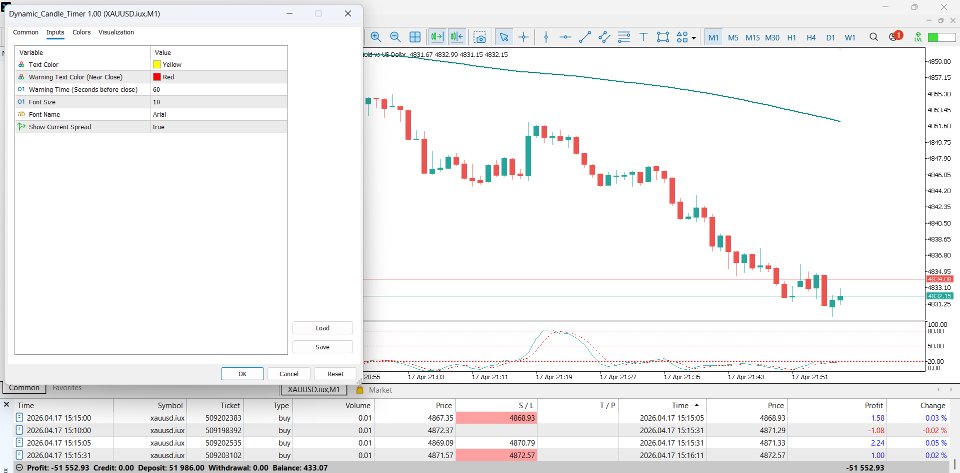Switch chart to M1 timeframe

tap(713, 37)
